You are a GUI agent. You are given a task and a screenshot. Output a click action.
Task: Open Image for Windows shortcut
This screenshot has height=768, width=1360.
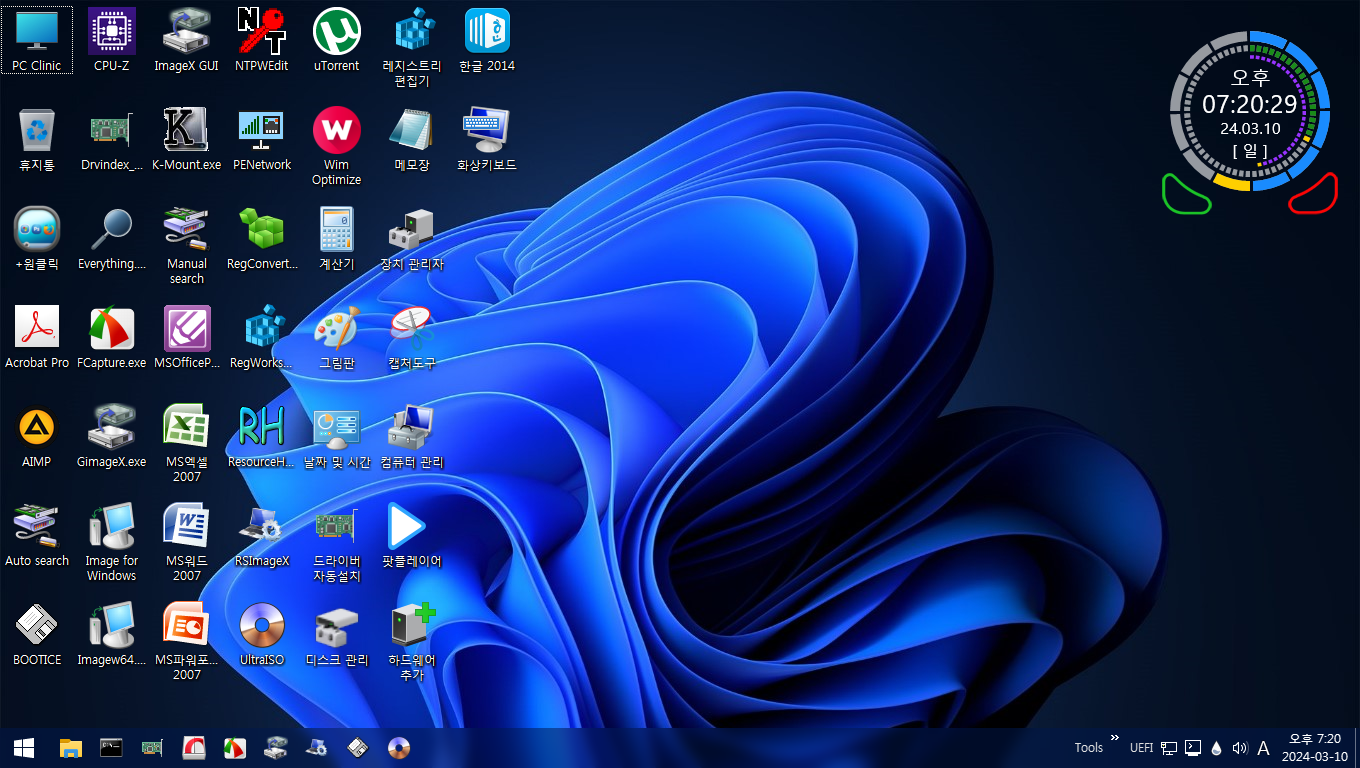[x=112, y=543]
